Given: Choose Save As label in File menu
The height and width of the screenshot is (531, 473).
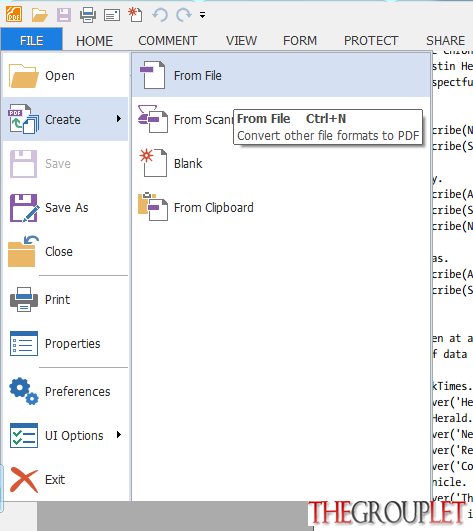Looking at the screenshot, I should coord(67,208).
